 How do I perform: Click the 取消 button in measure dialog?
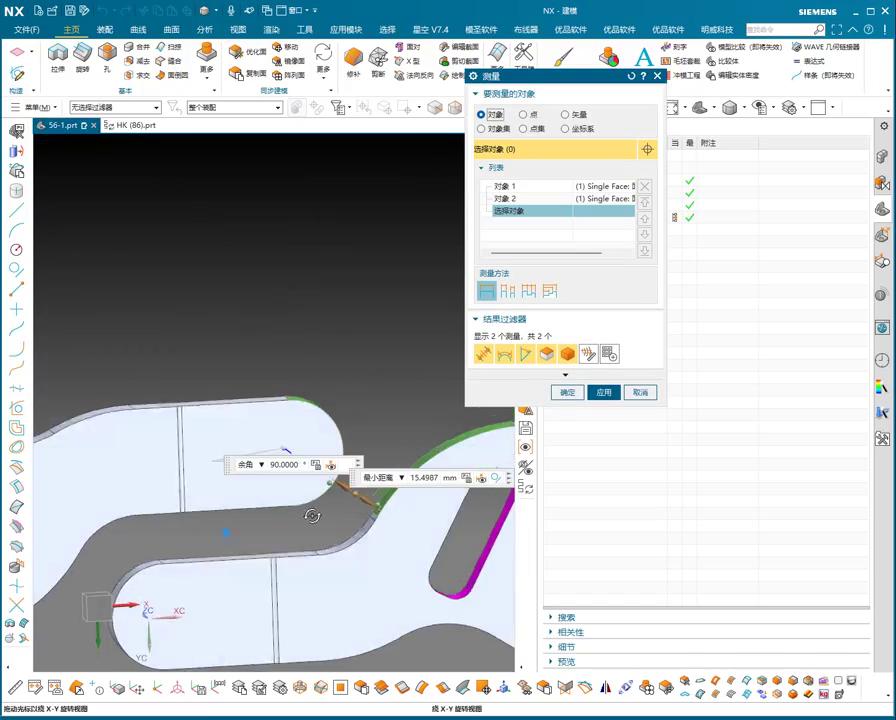[640, 393]
